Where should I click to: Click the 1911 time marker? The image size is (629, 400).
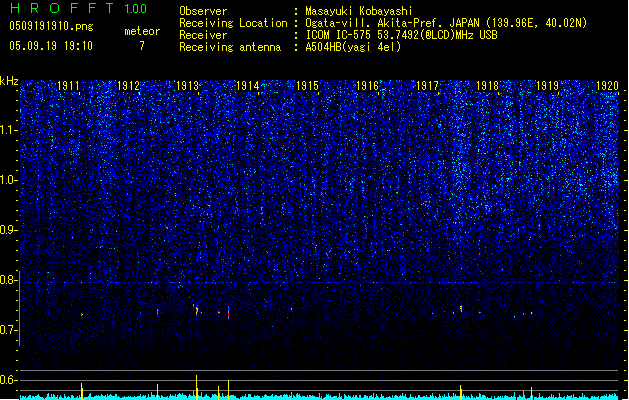[68, 86]
